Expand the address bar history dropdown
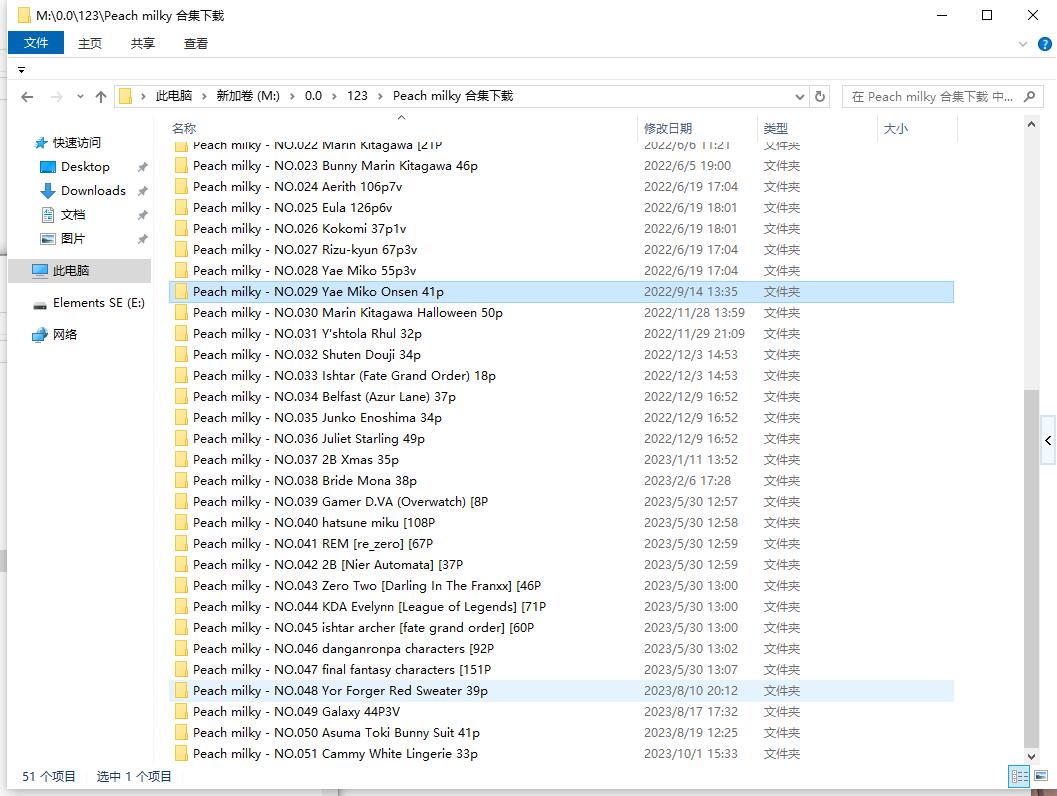Image resolution: width=1057 pixels, height=796 pixels. (799, 96)
